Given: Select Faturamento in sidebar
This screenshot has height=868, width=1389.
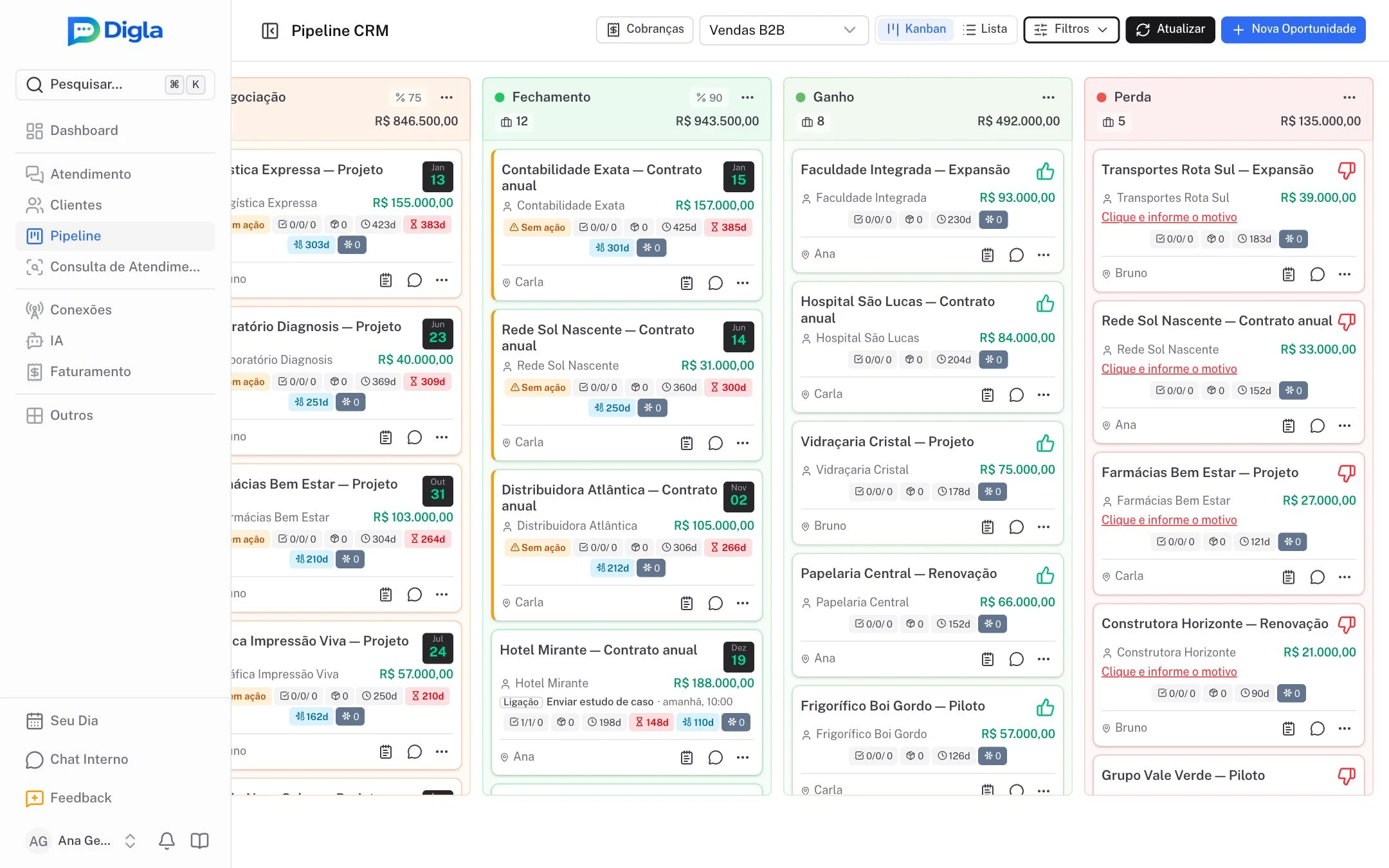Looking at the screenshot, I should pyautogui.click(x=115, y=372).
